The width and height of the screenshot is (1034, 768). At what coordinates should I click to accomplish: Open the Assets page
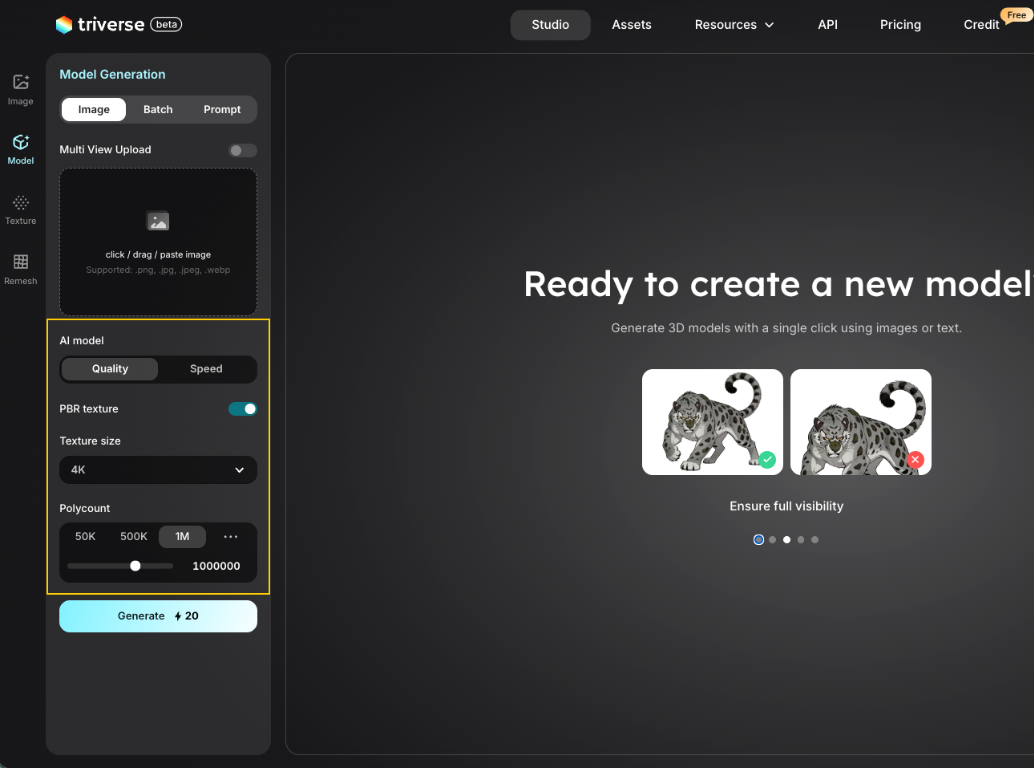coord(631,25)
